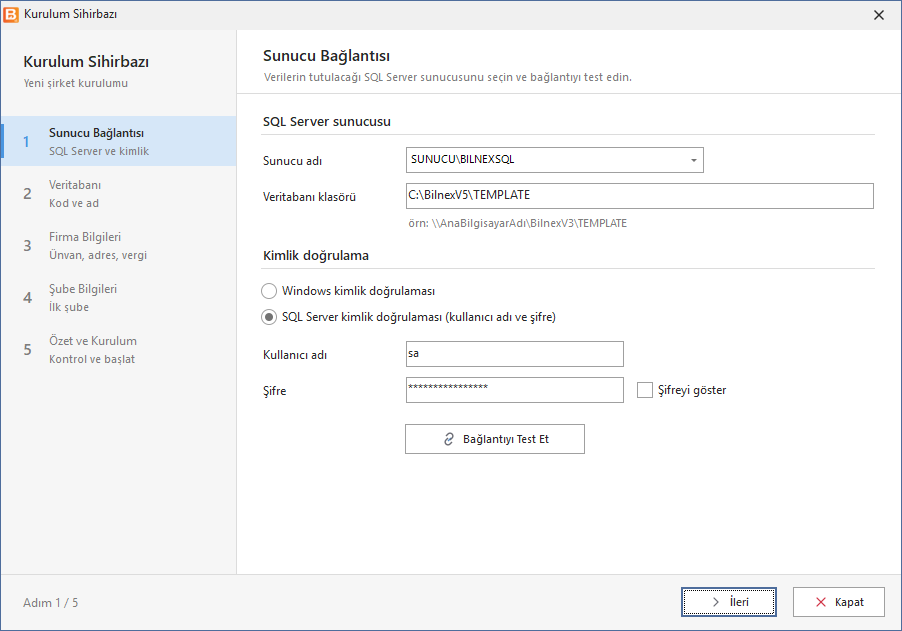Click the İleri button to continue

pos(729,602)
